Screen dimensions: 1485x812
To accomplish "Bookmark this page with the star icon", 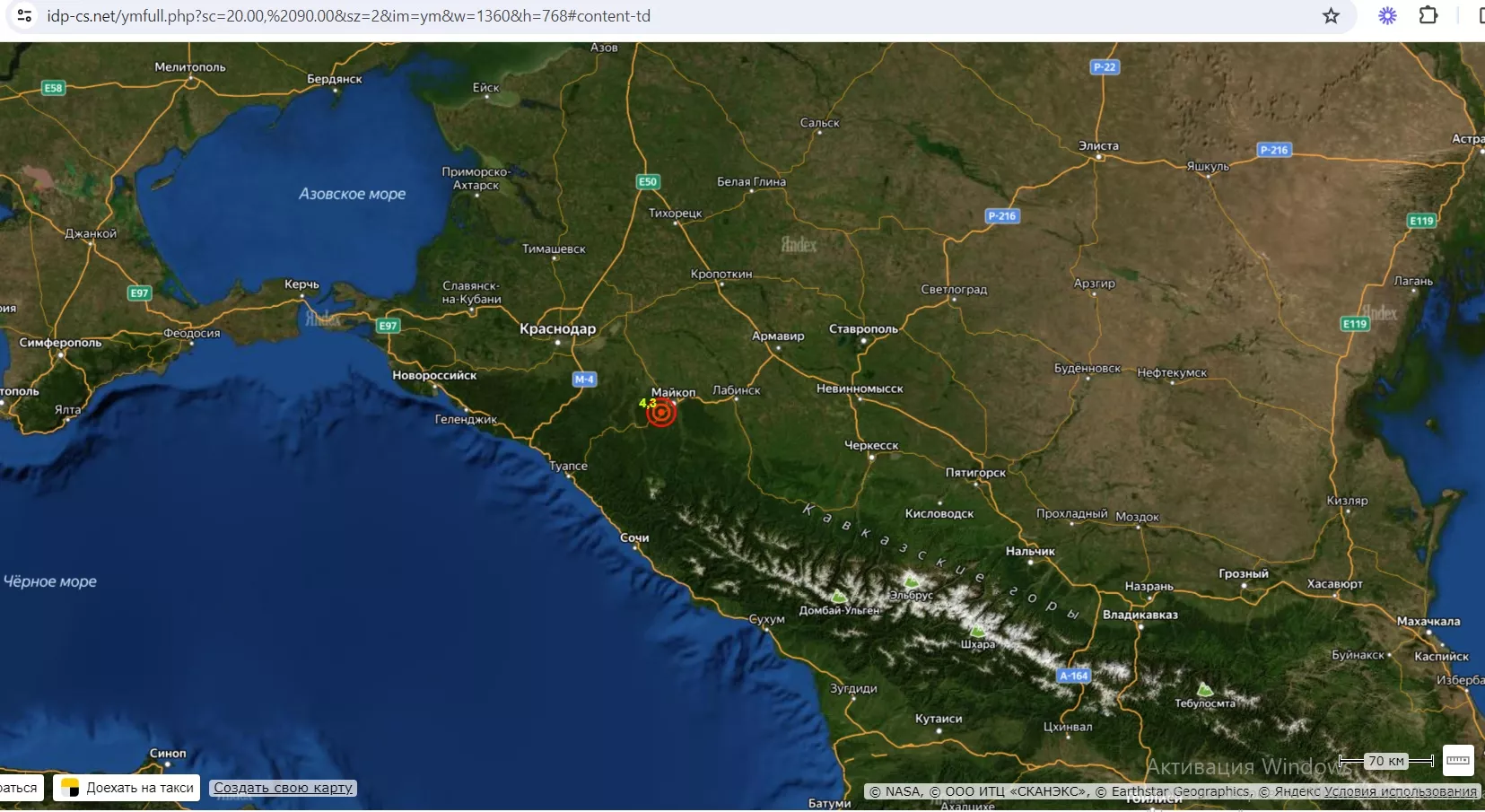I will click(1331, 16).
